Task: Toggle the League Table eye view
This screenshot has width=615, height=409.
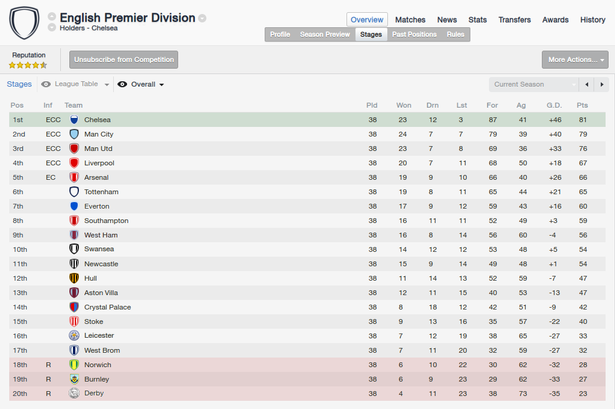Action: point(46,84)
